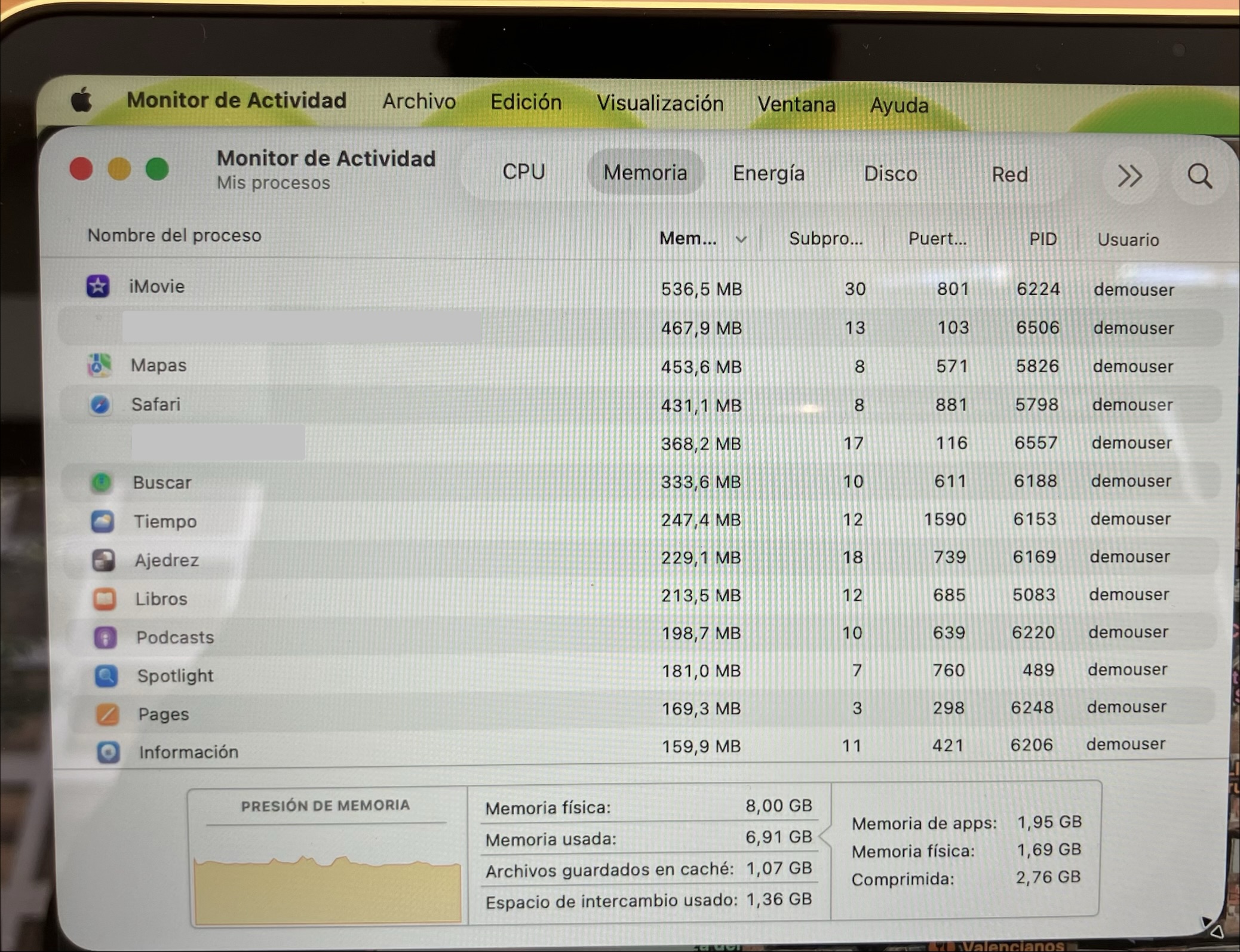1240x952 pixels.
Task: Click the Libros book icon
Action: click(105, 598)
